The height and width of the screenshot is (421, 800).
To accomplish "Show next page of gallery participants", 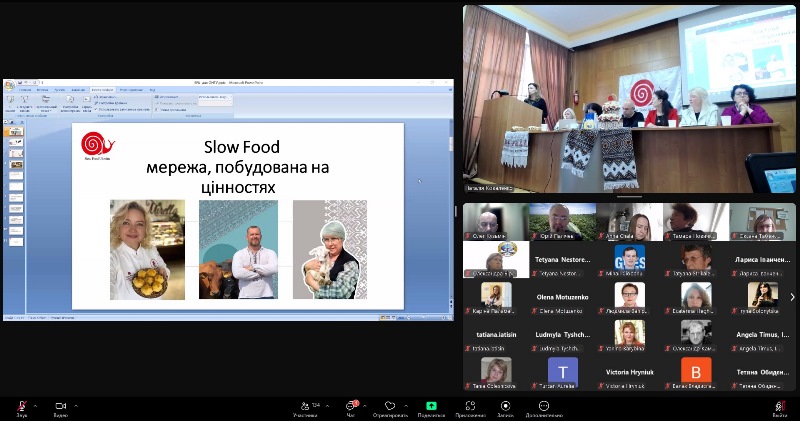I will click(x=792, y=297).
